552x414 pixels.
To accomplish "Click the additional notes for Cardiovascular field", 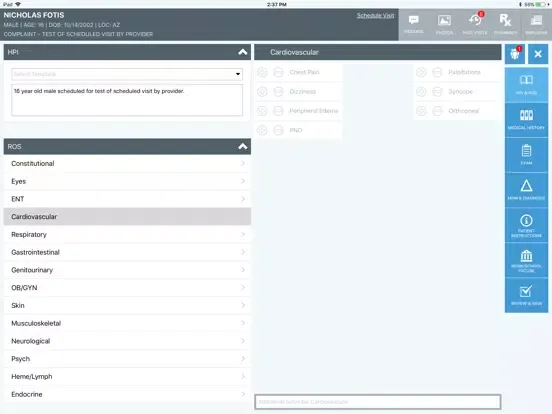I will (x=378, y=402).
